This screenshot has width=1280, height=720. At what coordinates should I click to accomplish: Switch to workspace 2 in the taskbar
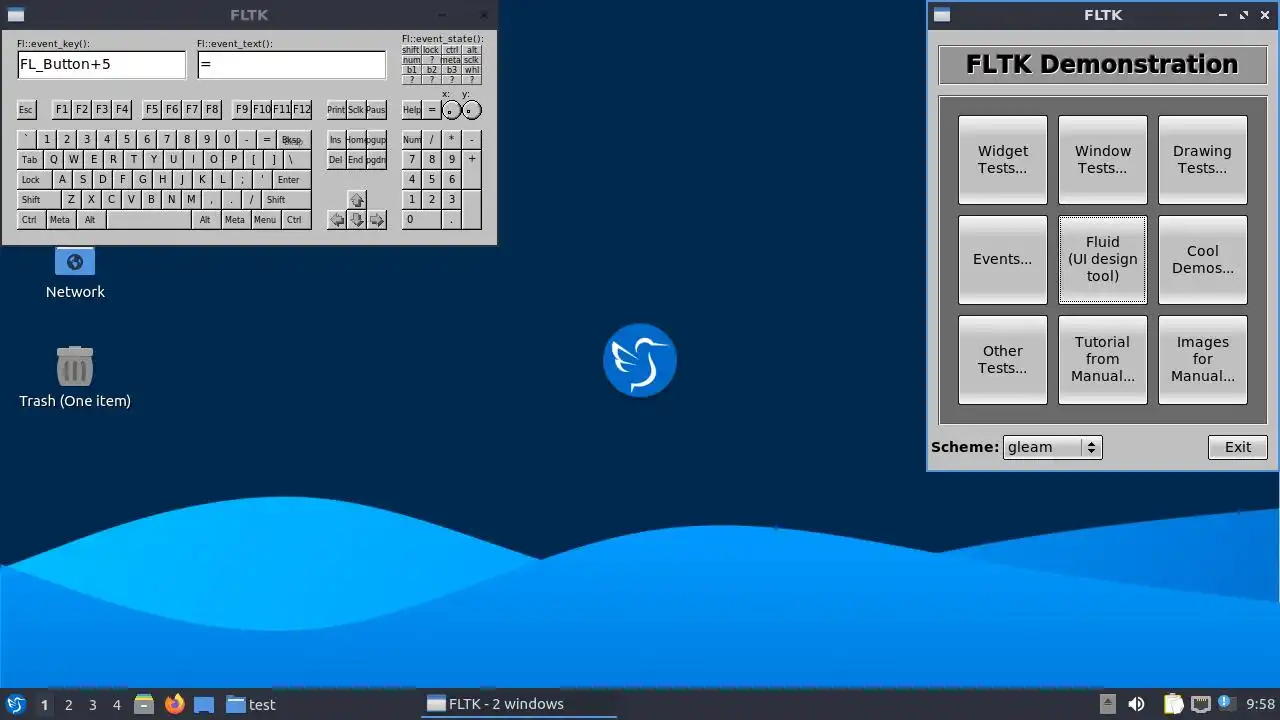click(x=69, y=704)
